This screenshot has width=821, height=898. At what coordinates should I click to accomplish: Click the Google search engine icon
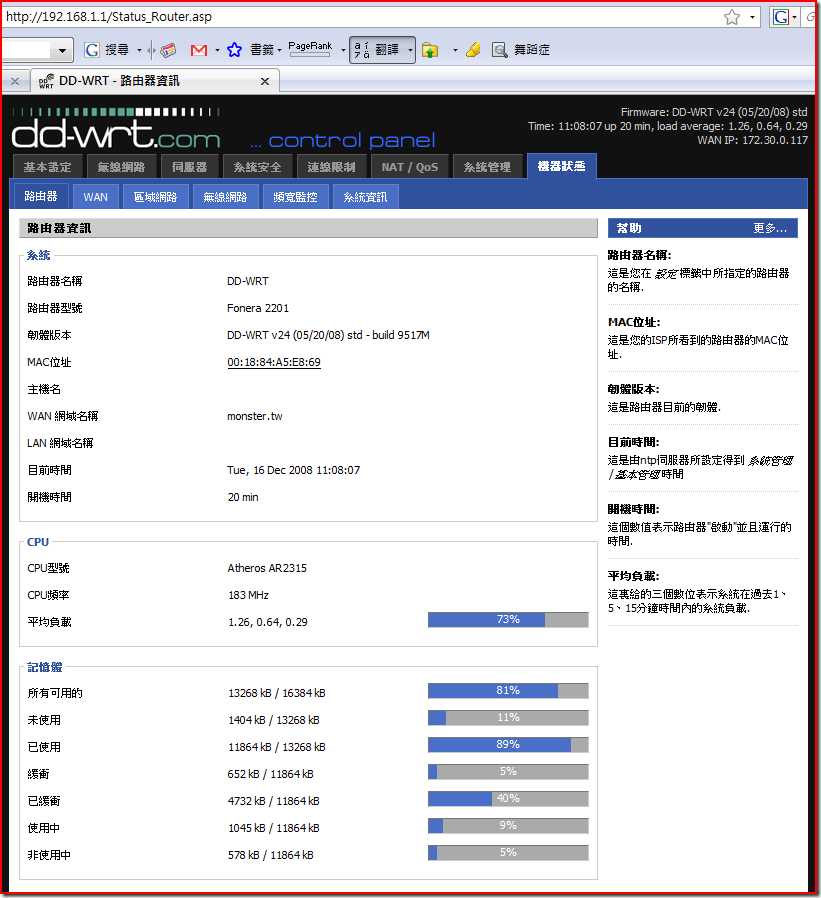(780, 17)
